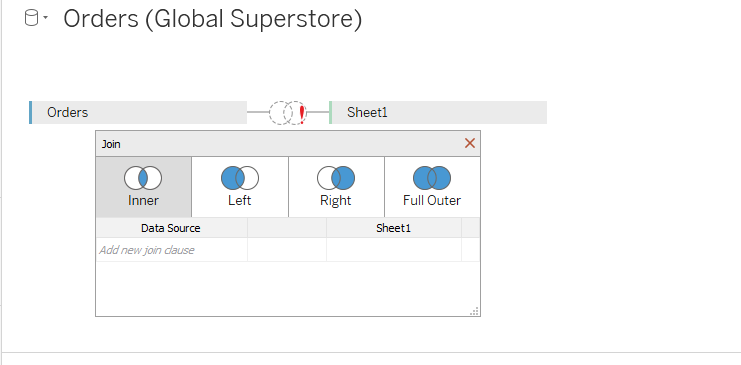Image resolution: width=741 pixels, height=365 pixels.
Task: Click Add new join clause field
Action: (172, 250)
